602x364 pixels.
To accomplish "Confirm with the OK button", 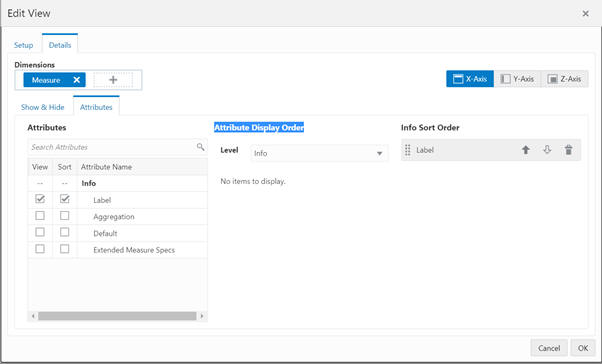I will pos(583,348).
